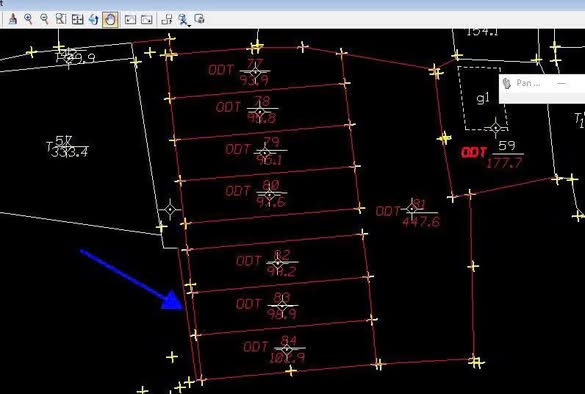Click parcel number 84 label

[288, 341]
